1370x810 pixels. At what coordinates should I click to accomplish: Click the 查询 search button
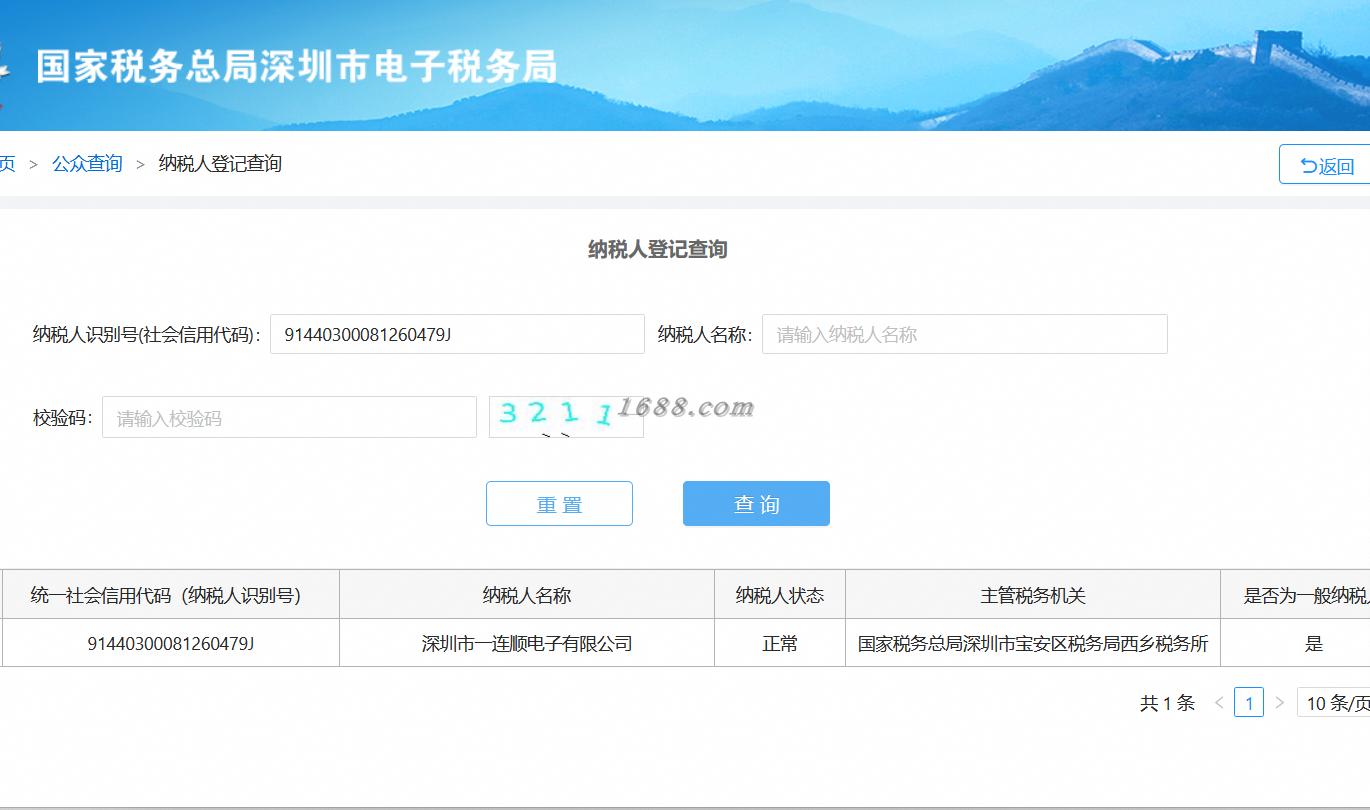point(756,503)
